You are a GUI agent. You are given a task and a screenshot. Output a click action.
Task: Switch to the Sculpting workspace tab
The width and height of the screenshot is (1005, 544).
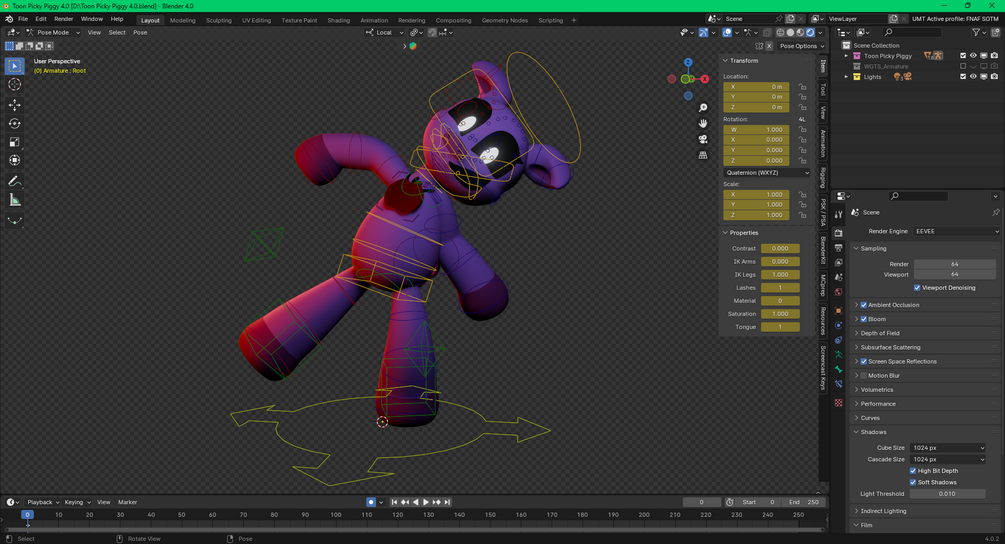(219, 21)
